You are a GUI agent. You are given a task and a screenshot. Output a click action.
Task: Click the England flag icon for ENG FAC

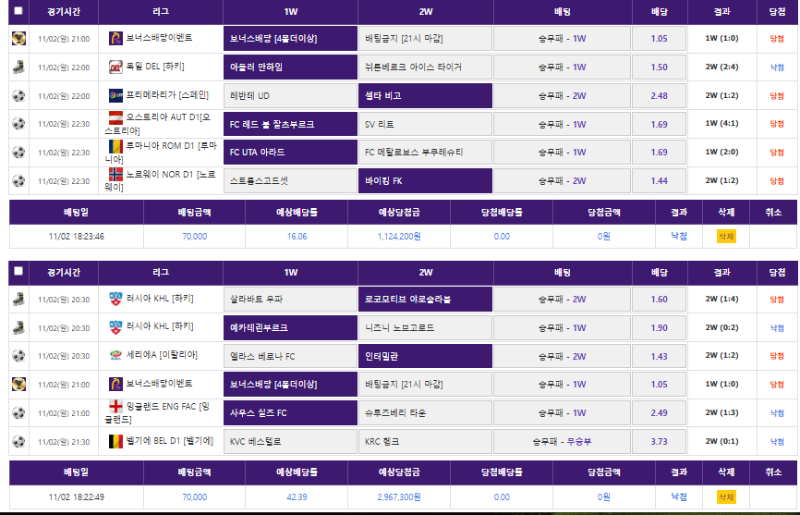(115, 407)
